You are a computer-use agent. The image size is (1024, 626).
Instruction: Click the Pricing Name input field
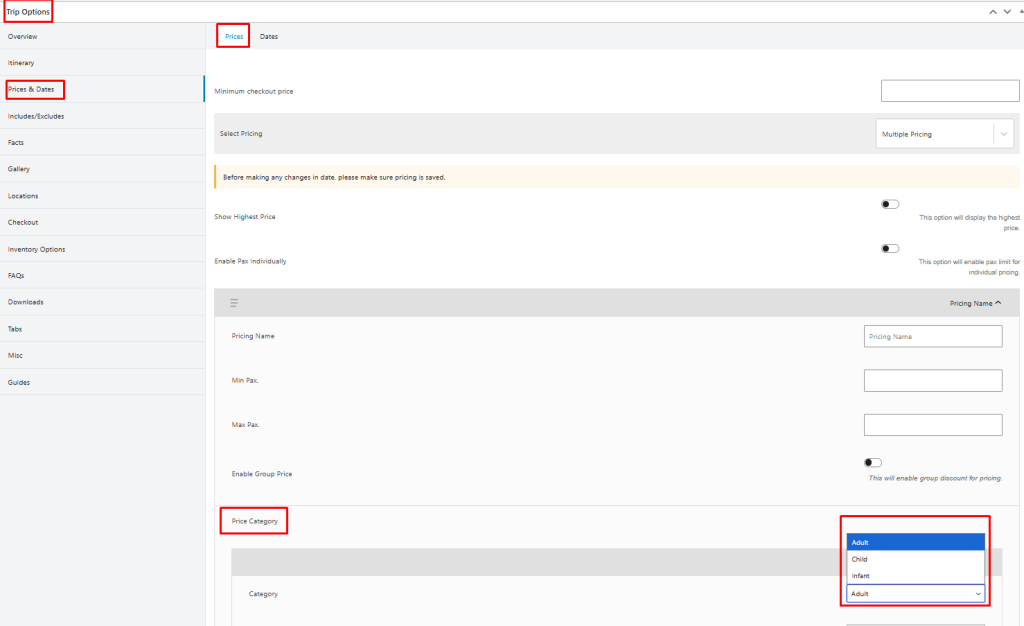coord(933,336)
